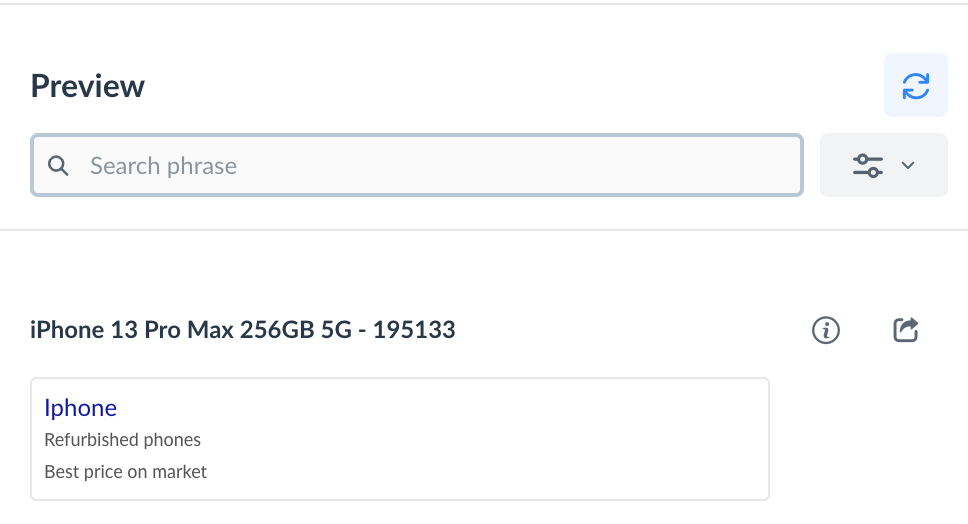Click '256GB 5G' in the product title
The width and height of the screenshot is (968, 524).
[x=296, y=330]
